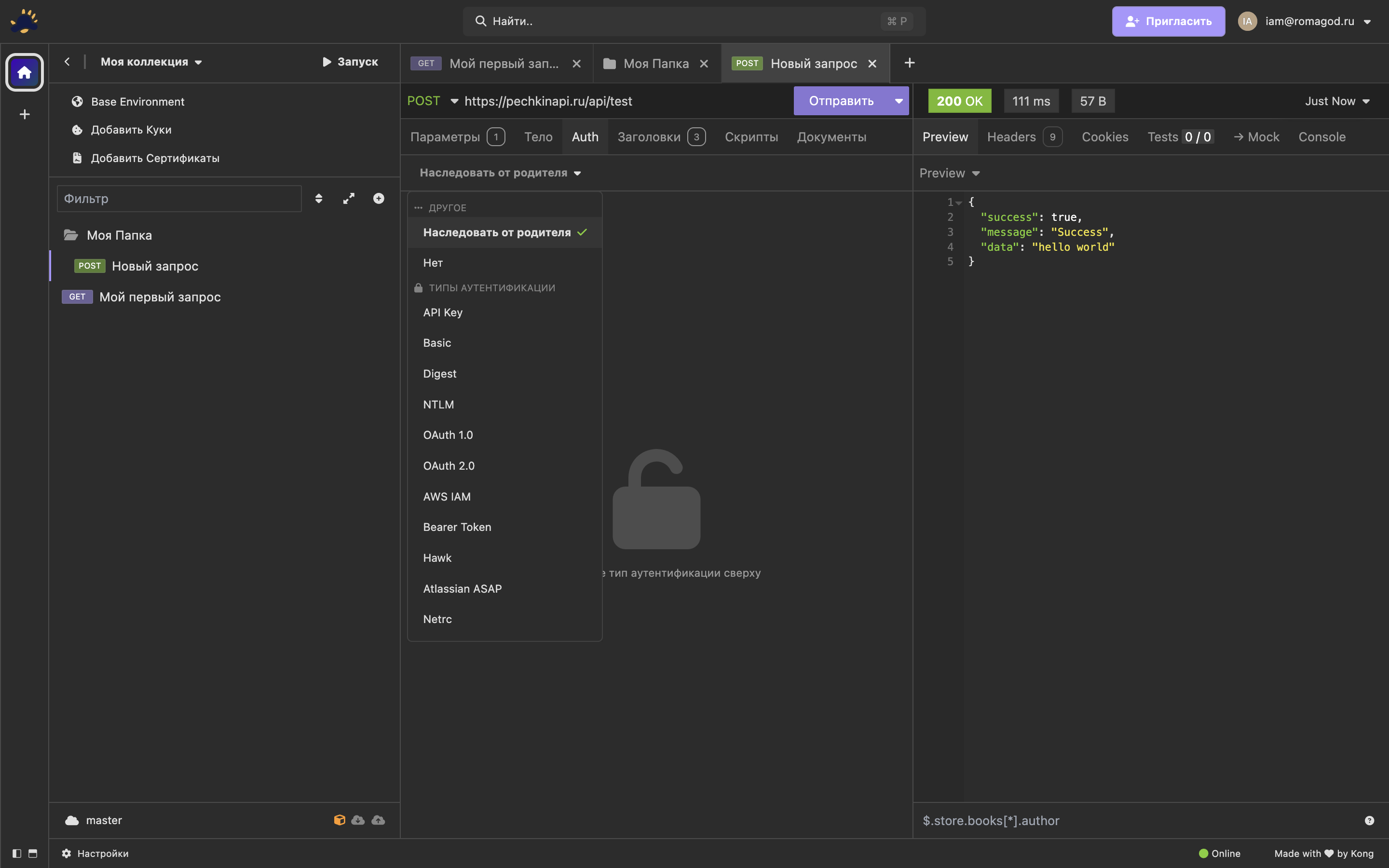Toggle left sidebar panel visibility icon

tap(17, 853)
